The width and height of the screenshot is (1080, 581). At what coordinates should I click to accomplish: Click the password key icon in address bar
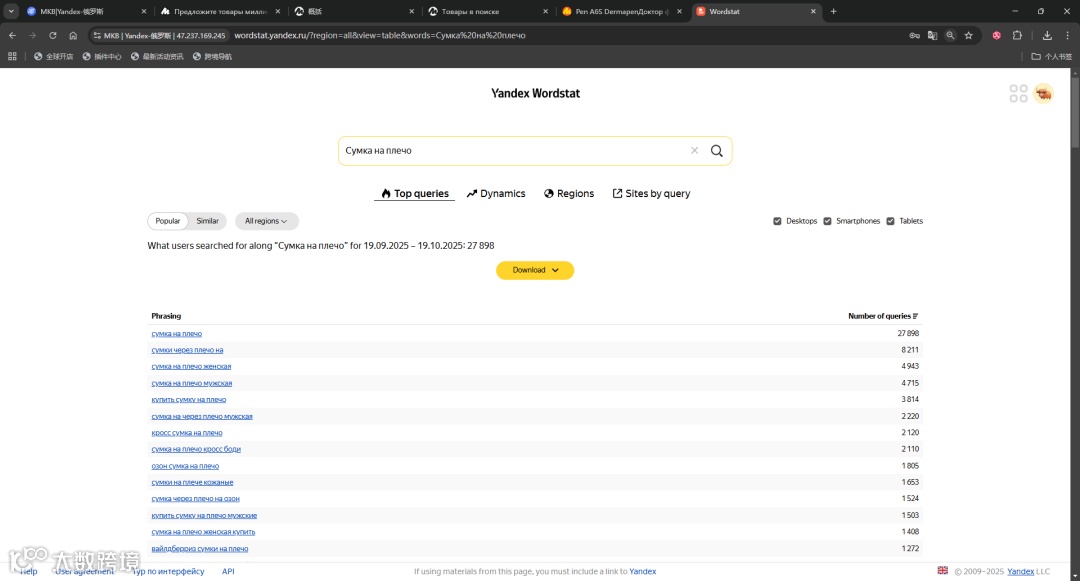915,35
